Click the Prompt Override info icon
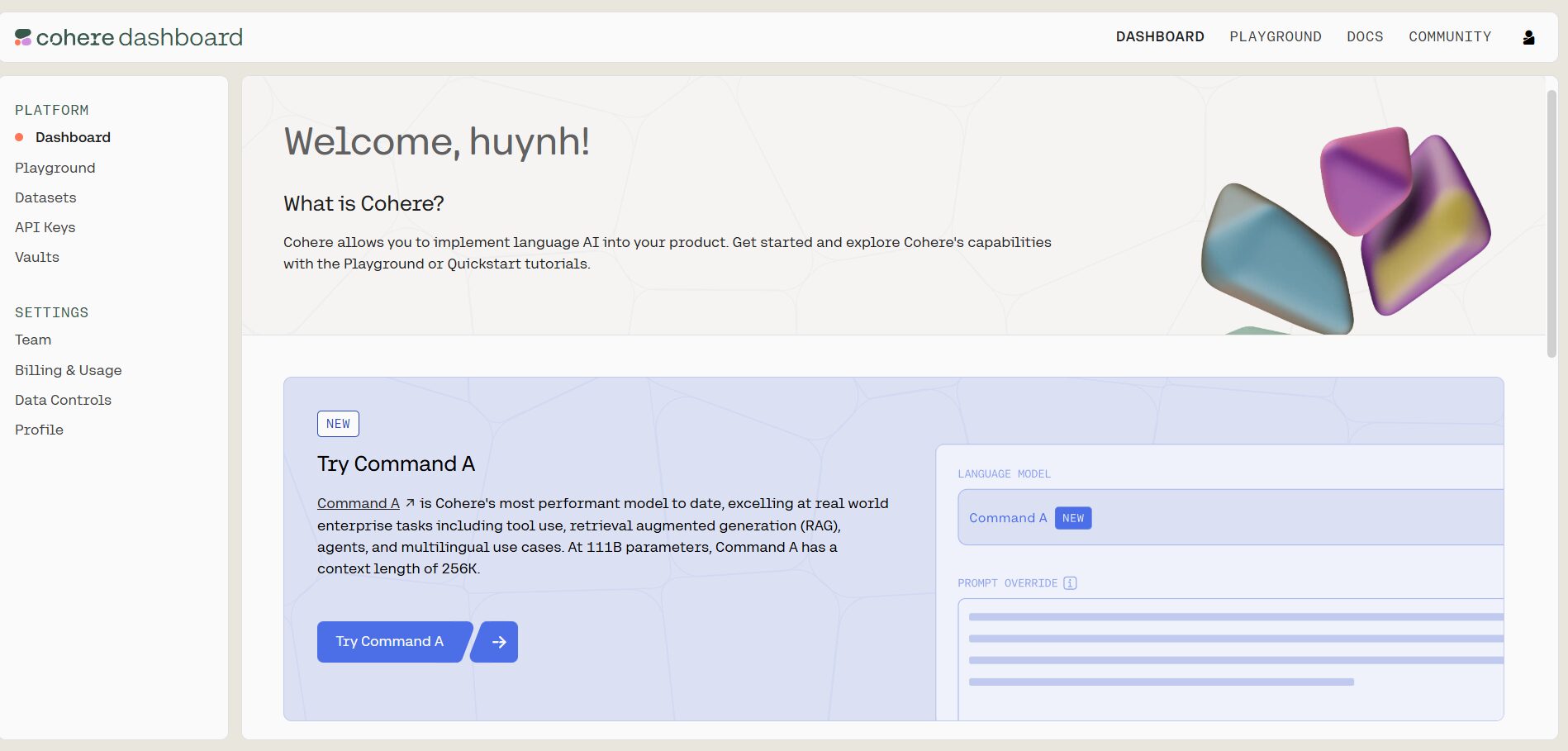 coord(1070,583)
